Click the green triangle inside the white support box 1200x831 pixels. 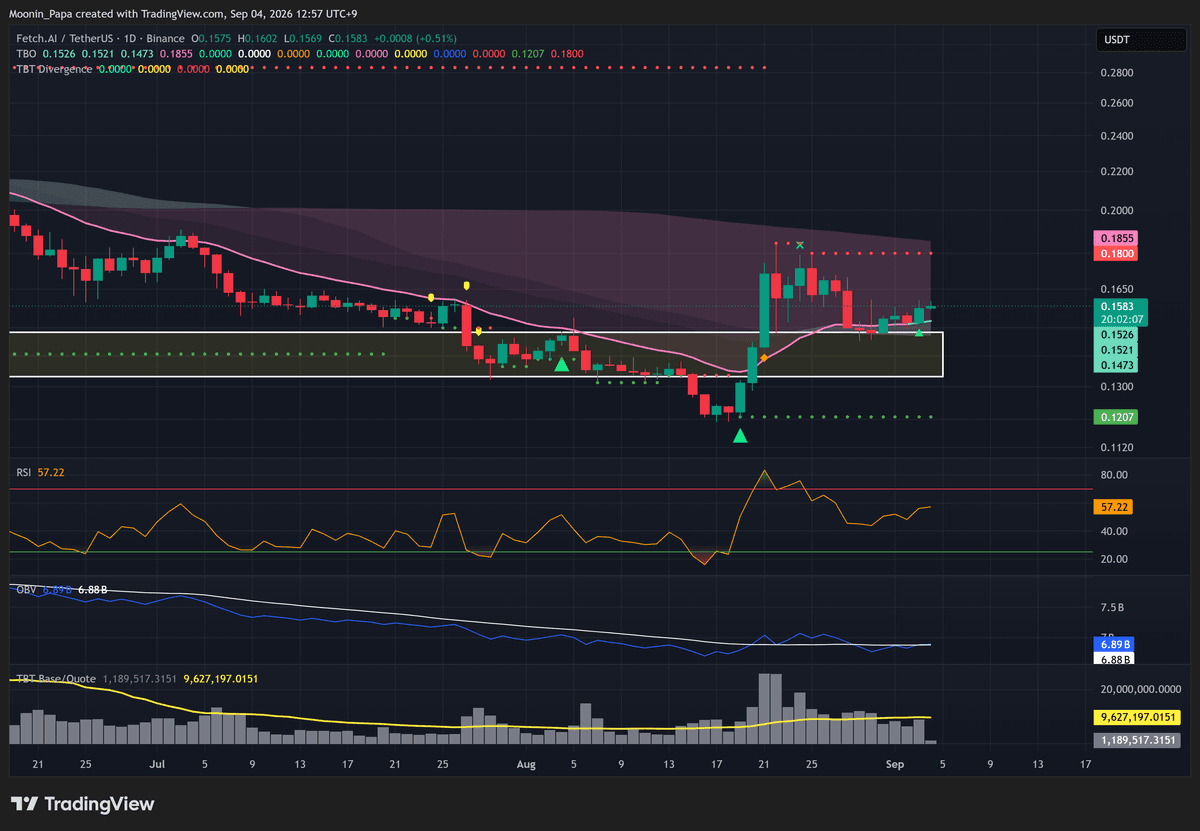(x=562, y=365)
